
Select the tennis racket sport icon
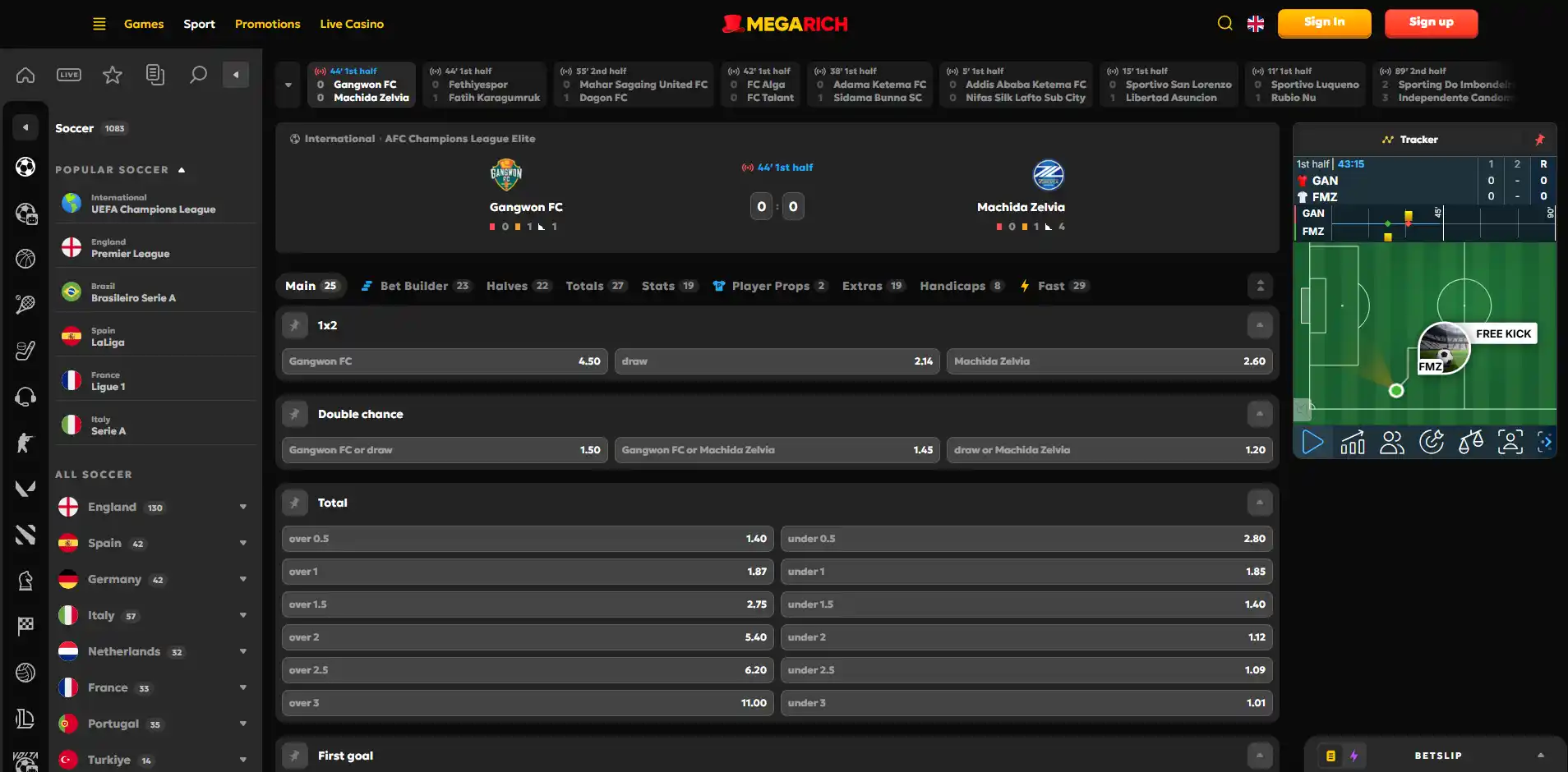(25, 305)
